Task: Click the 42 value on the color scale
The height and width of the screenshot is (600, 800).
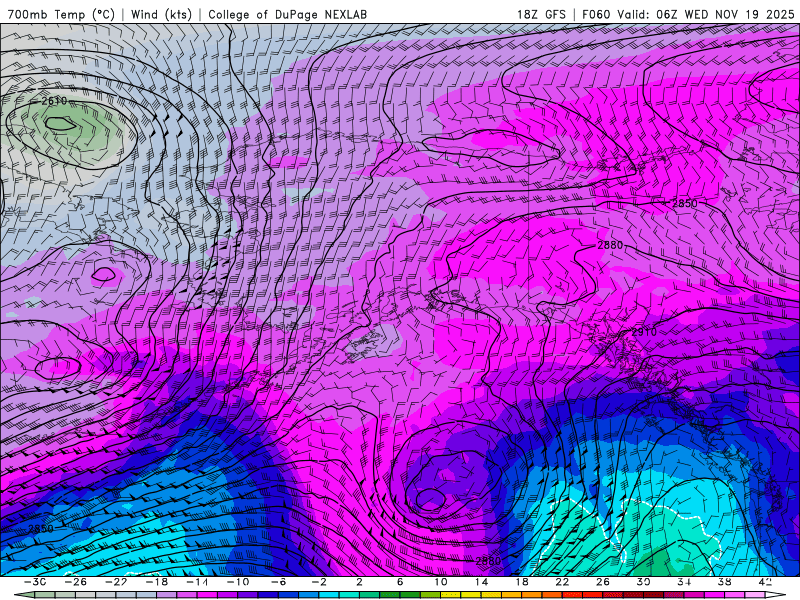Action: pyautogui.click(x=764, y=582)
